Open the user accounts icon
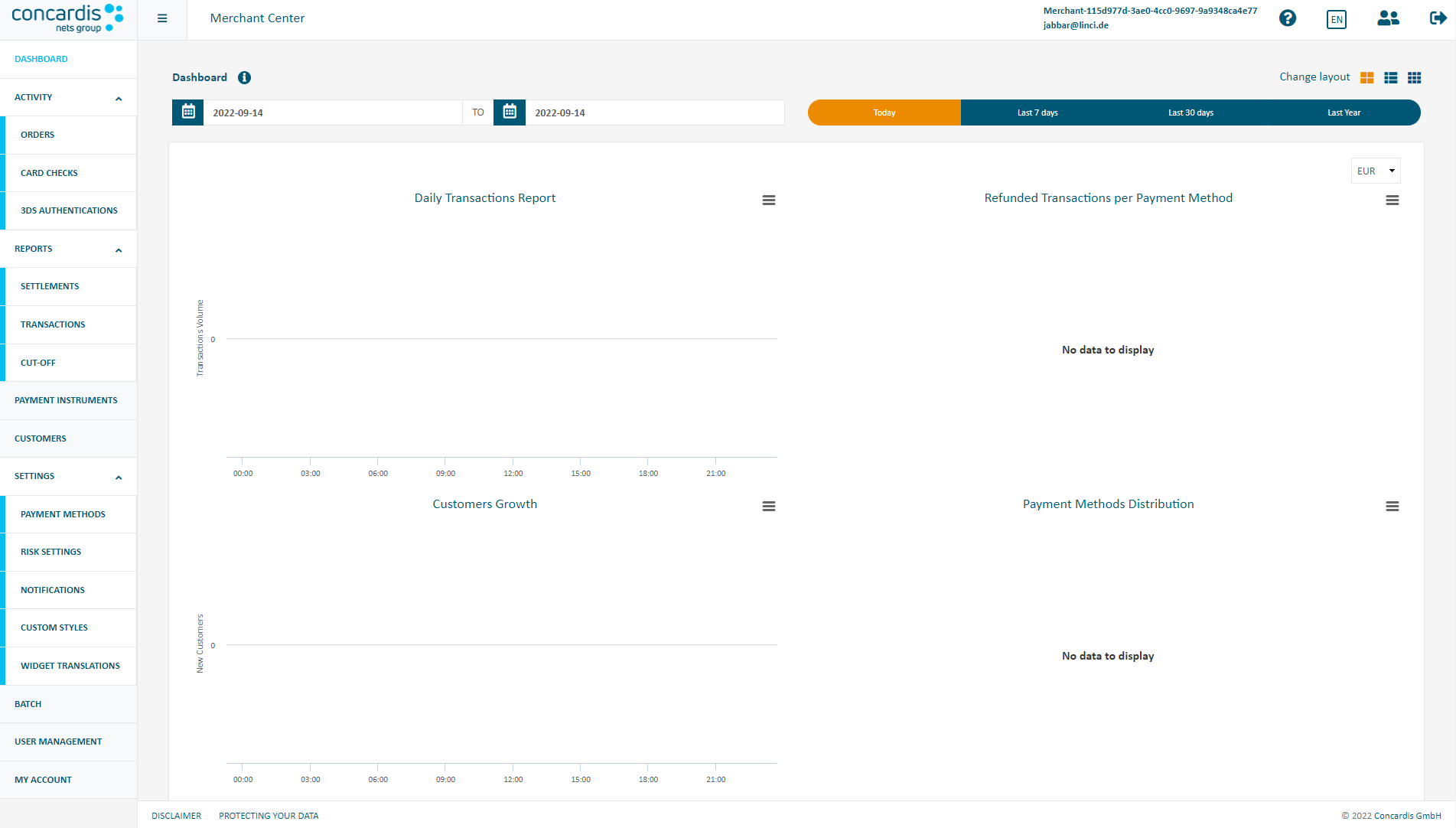The image size is (1456, 828). 1388,18
